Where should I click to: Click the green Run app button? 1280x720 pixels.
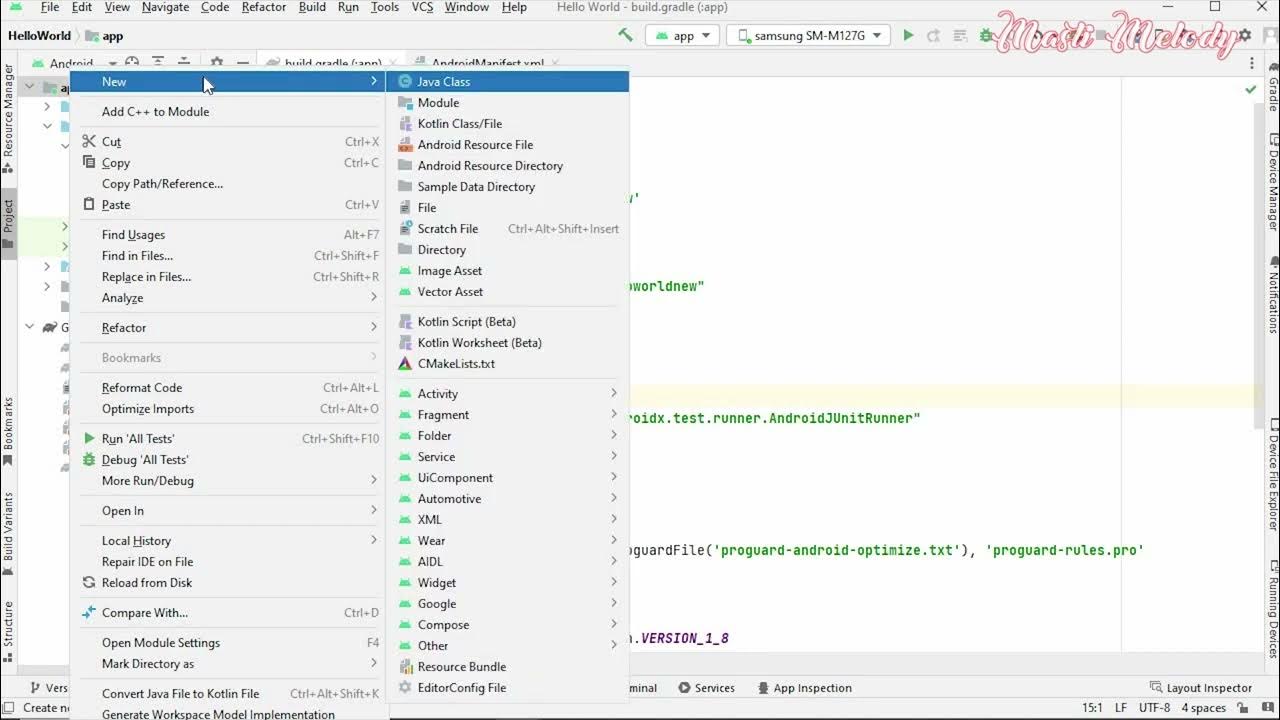tap(908, 35)
